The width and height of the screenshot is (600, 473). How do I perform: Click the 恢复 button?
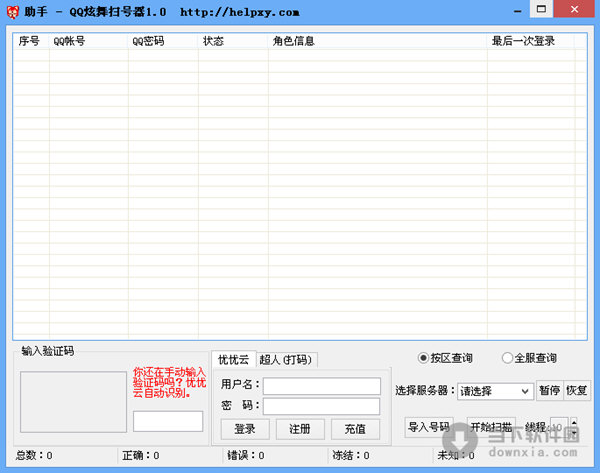coord(577,390)
